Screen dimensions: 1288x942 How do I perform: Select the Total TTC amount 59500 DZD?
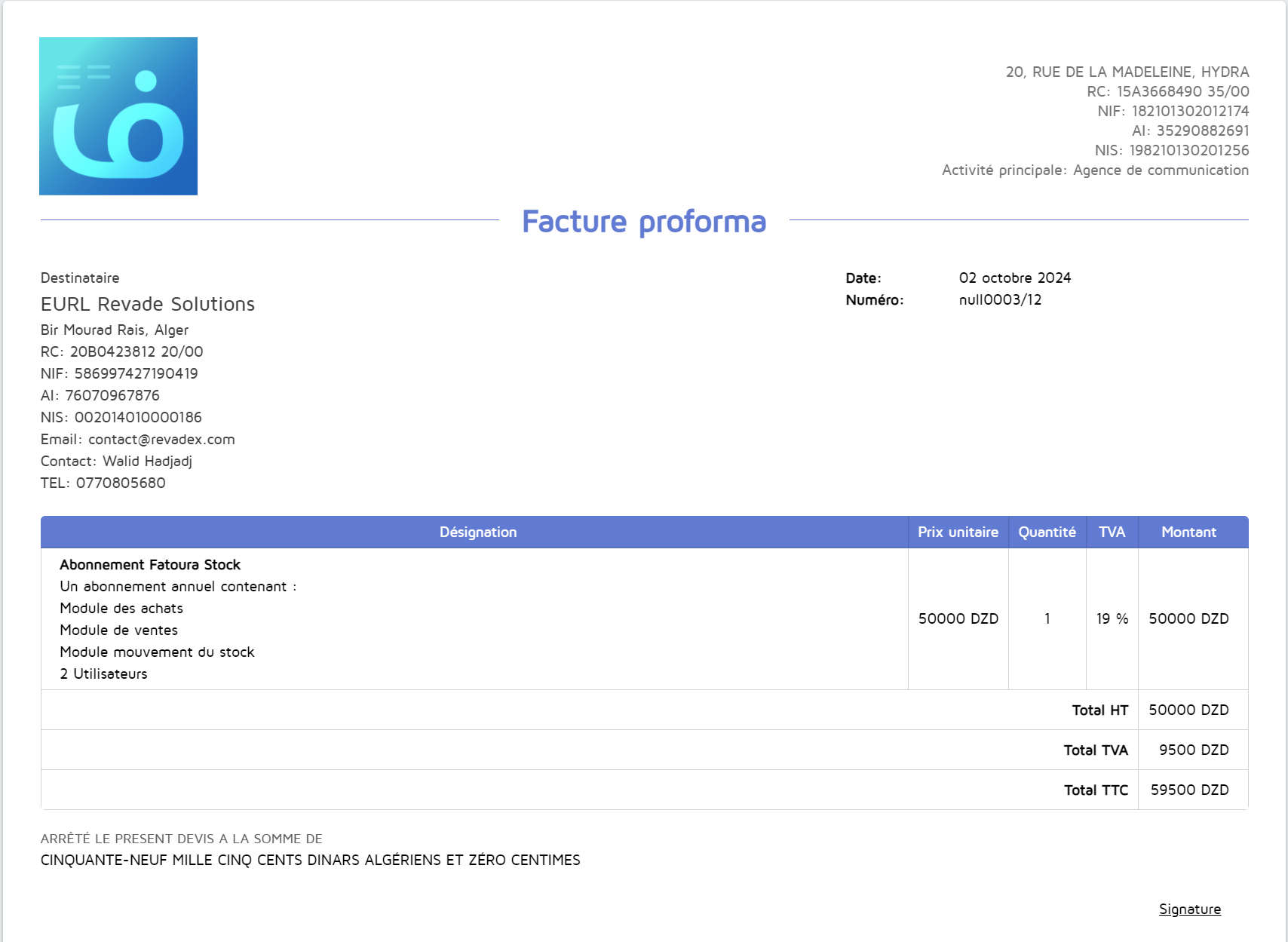(1188, 789)
